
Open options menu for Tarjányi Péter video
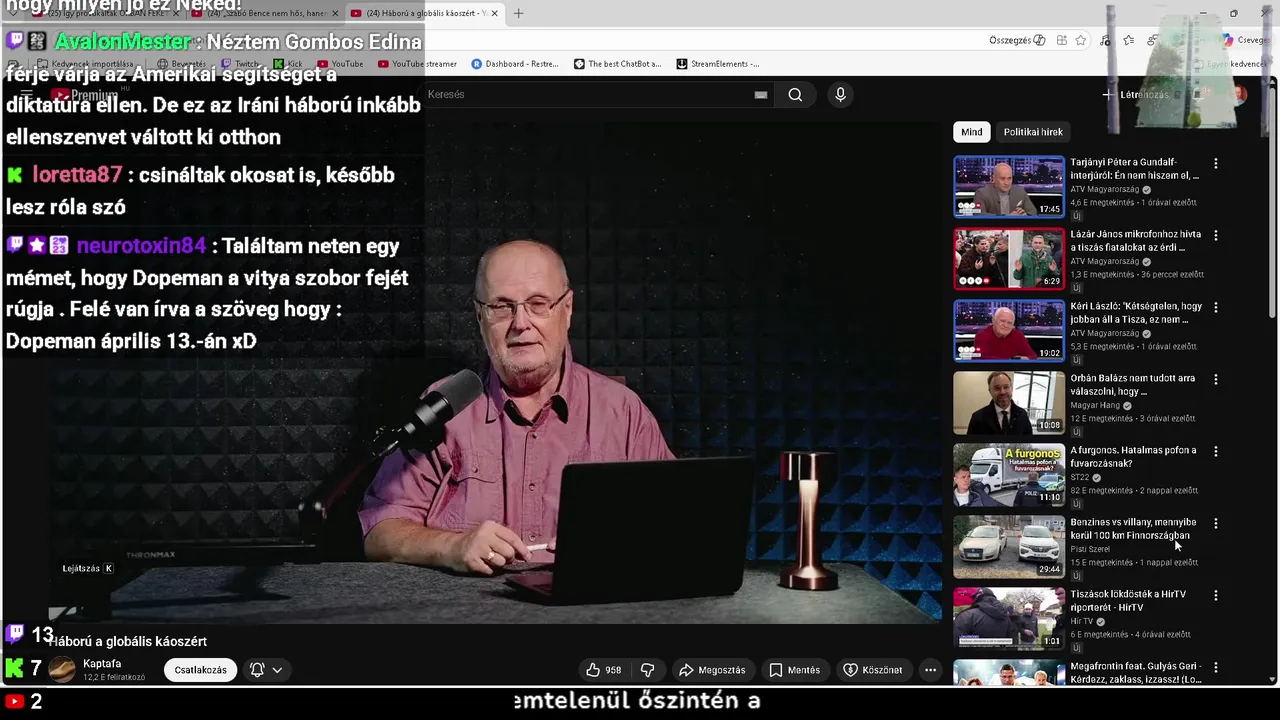coord(1216,163)
